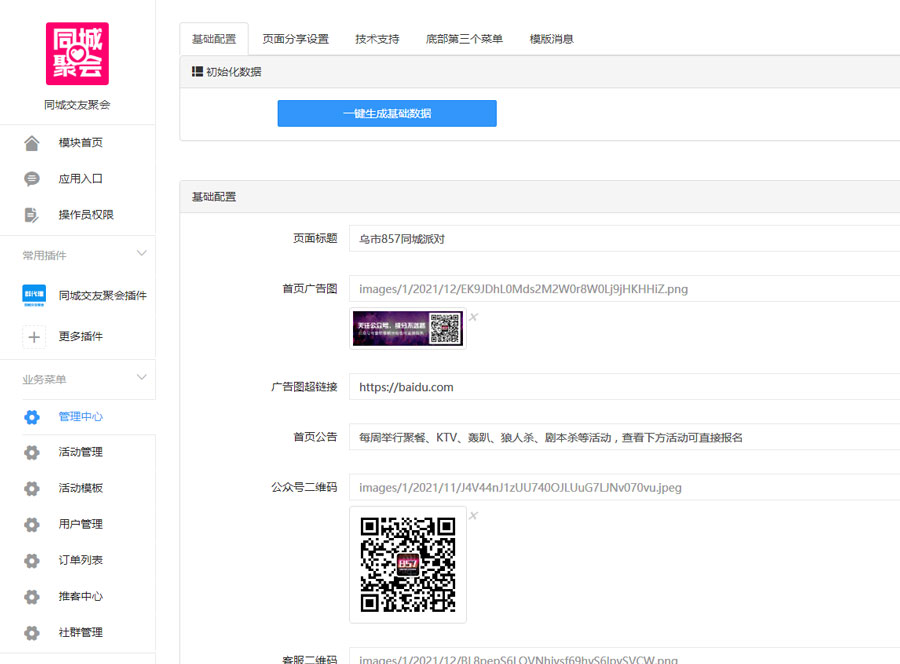Click the list icon next to 初始化数据

click(x=197, y=71)
